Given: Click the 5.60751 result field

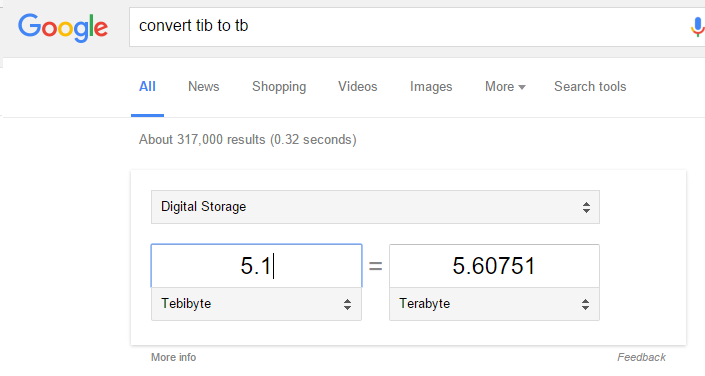Looking at the screenshot, I should (494, 265).
